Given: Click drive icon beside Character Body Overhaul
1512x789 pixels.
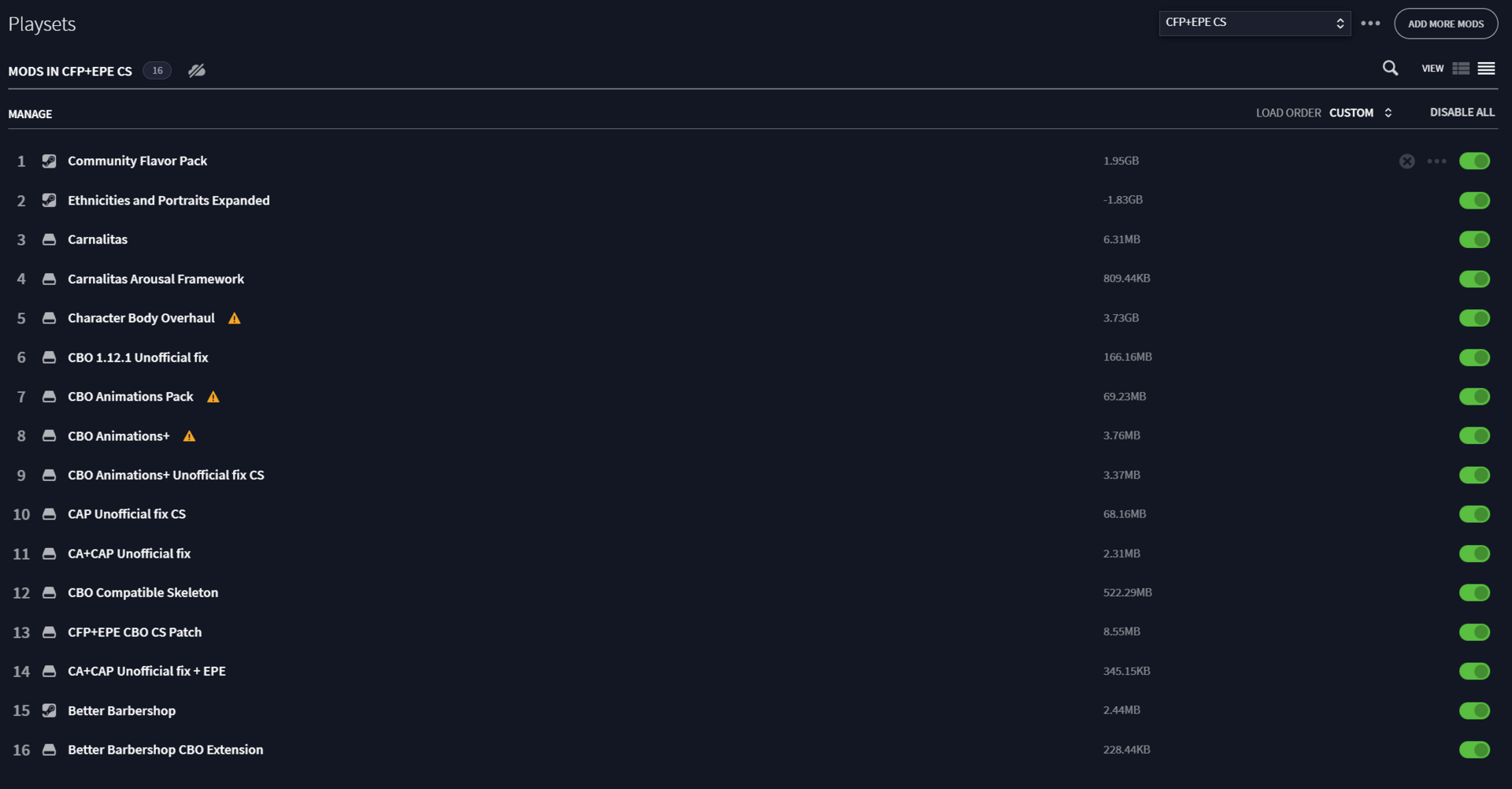Looking at the screenshot, I should (x=49, y=318).
